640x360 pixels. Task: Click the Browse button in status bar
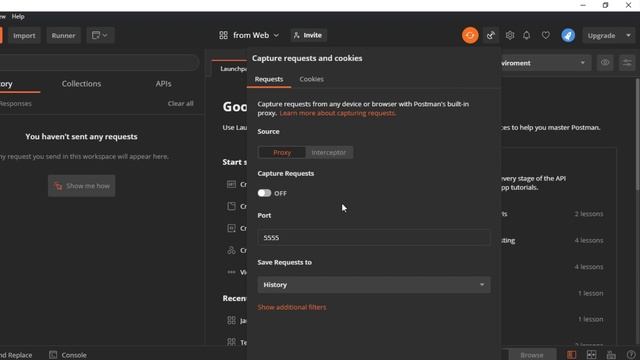coord(532,355)
